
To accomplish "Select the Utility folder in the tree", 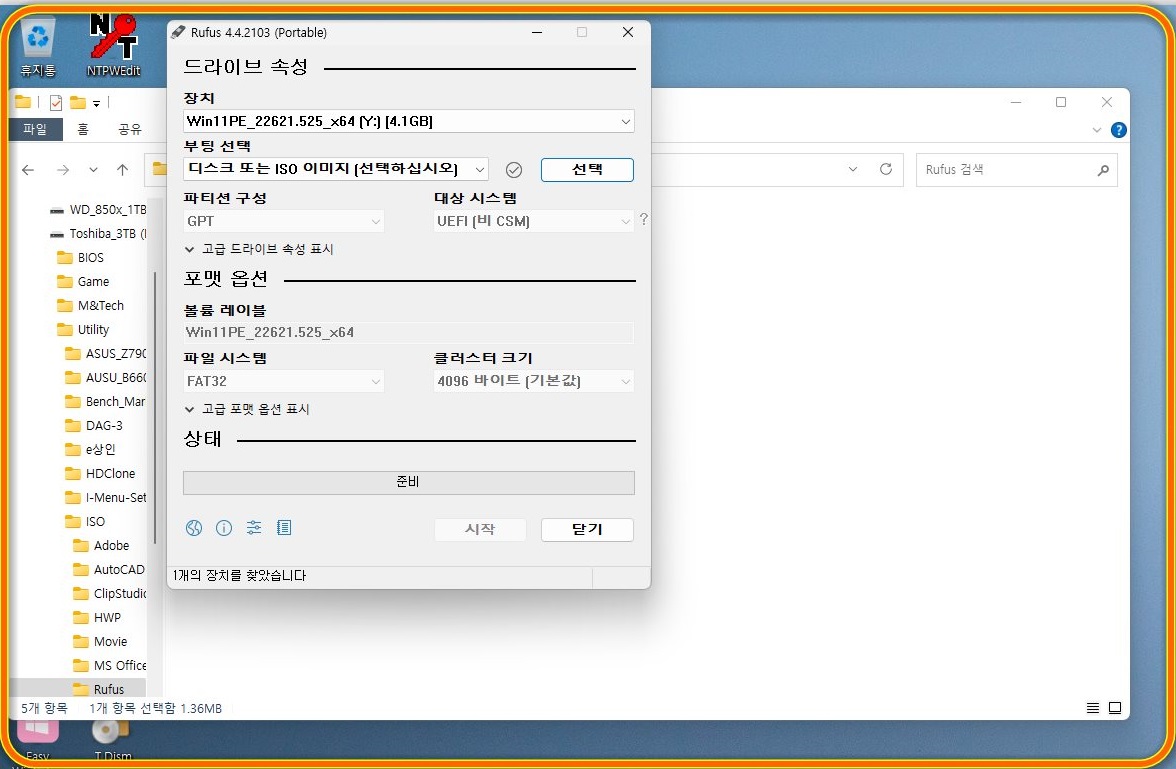I will (x=84, y=329).
